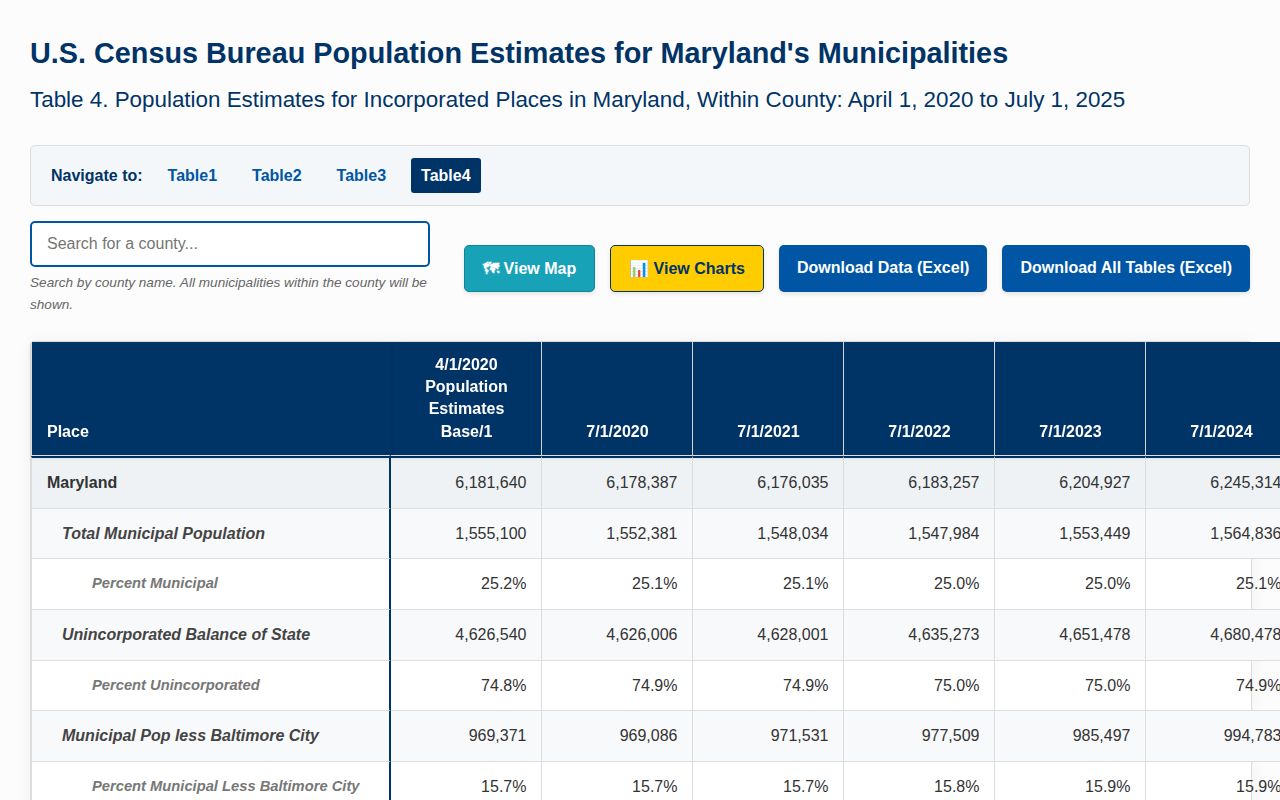Image resolution: width=1280 pixels, height=800 pixels.
Task: Go to Table3
Action: (x=361, y=176)
